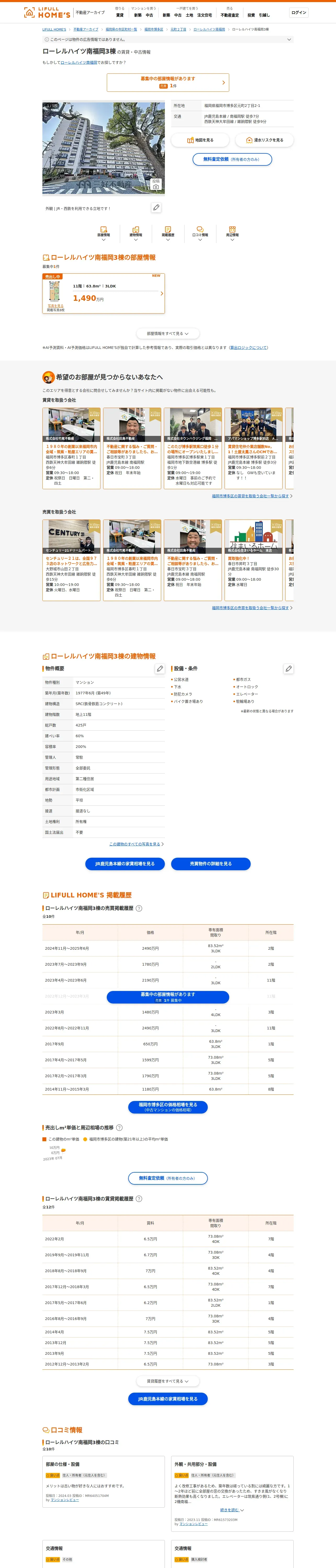Open main building exterior photo
The image size is (336, 1568).
click(x=104, y=148)
